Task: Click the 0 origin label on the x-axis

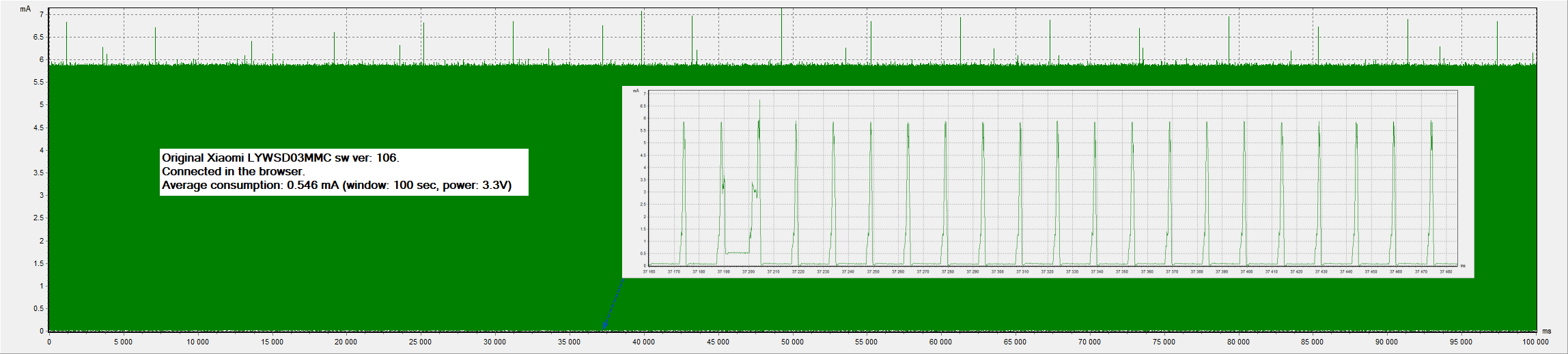Action: click(49, 342)
